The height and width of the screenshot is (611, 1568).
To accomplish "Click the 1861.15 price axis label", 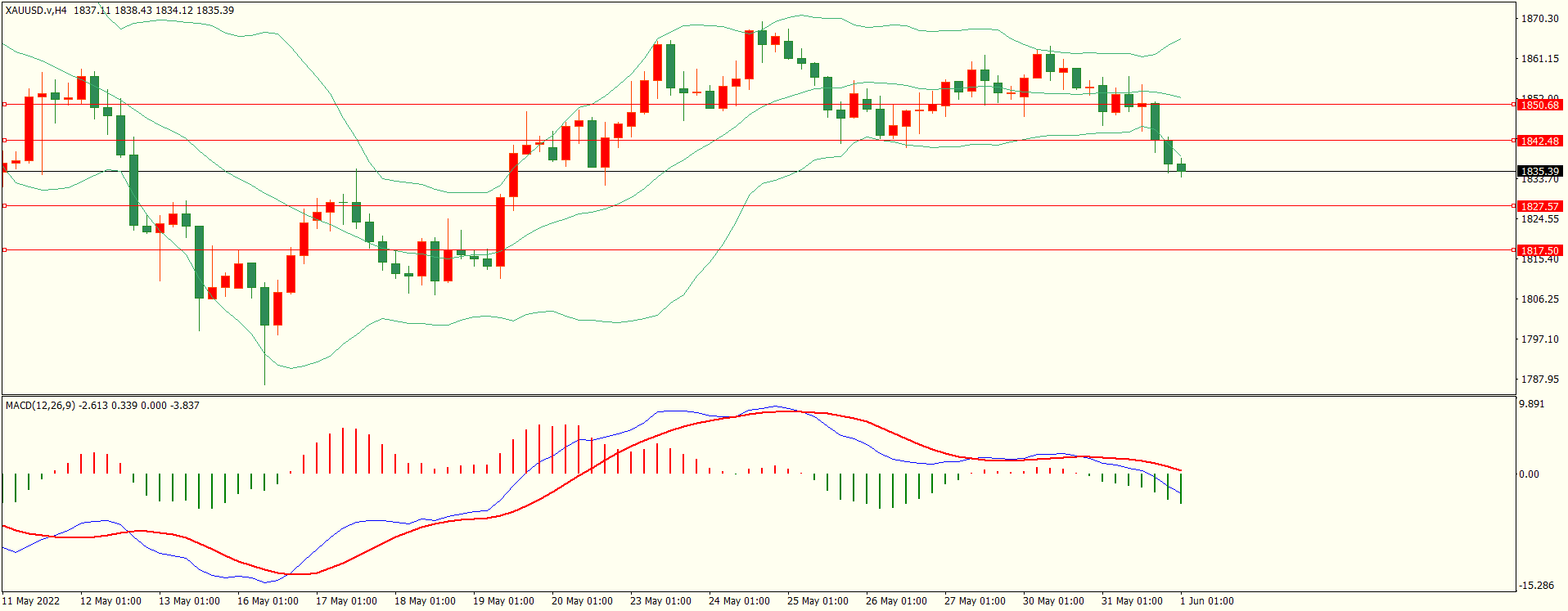I will pyautogui.click(x=1539, y=59).
